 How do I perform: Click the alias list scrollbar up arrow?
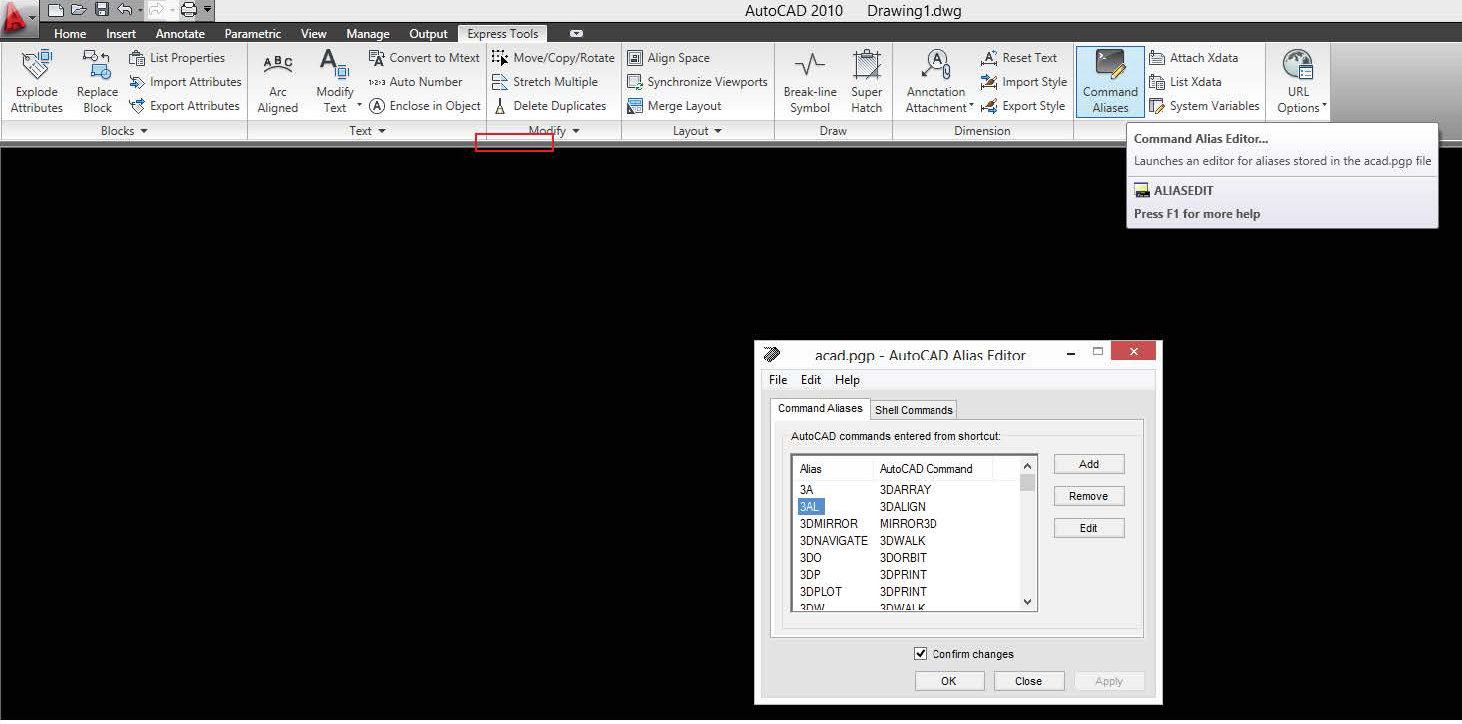point(1027,466)
